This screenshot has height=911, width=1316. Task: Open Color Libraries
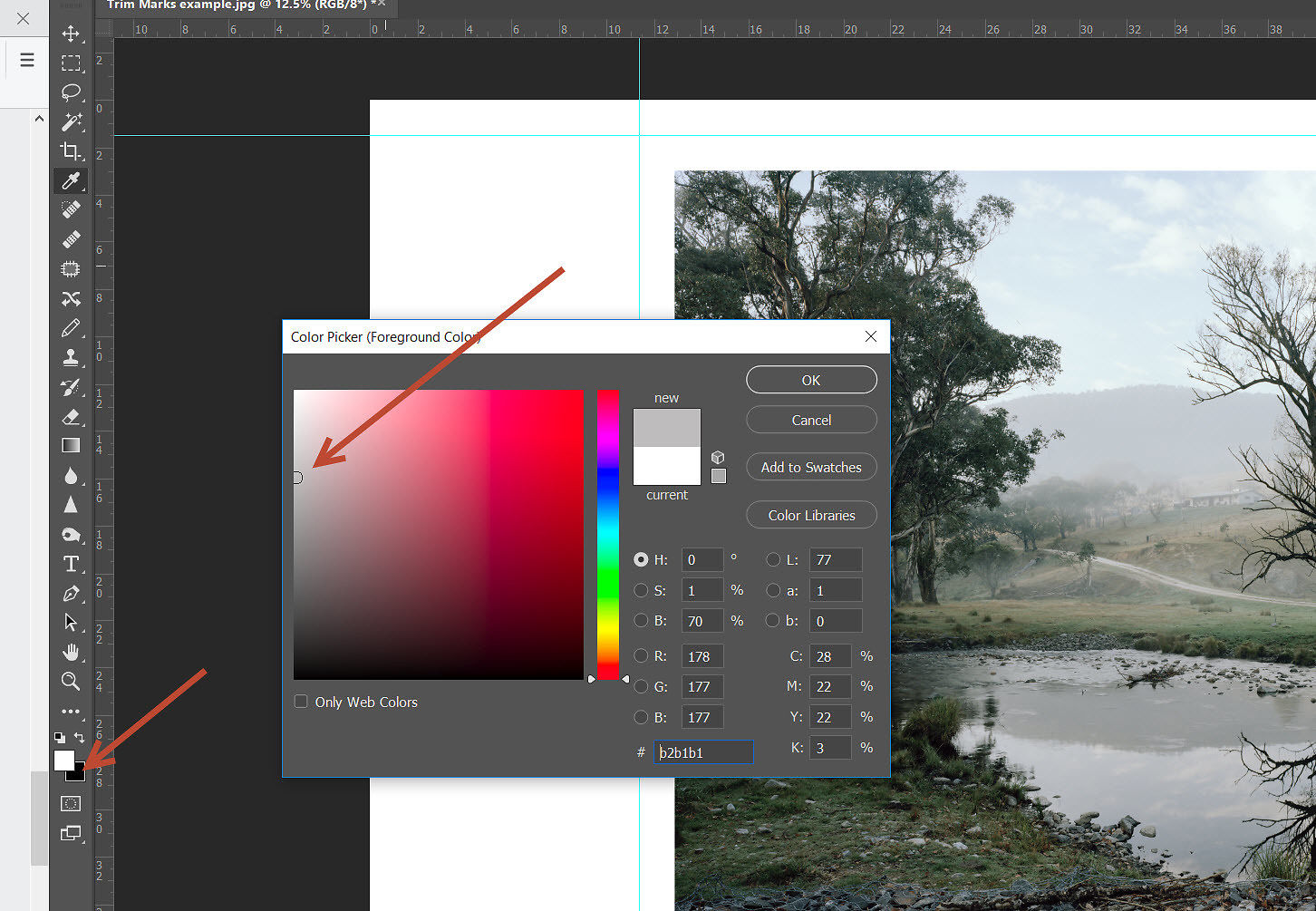pos(810,514)
